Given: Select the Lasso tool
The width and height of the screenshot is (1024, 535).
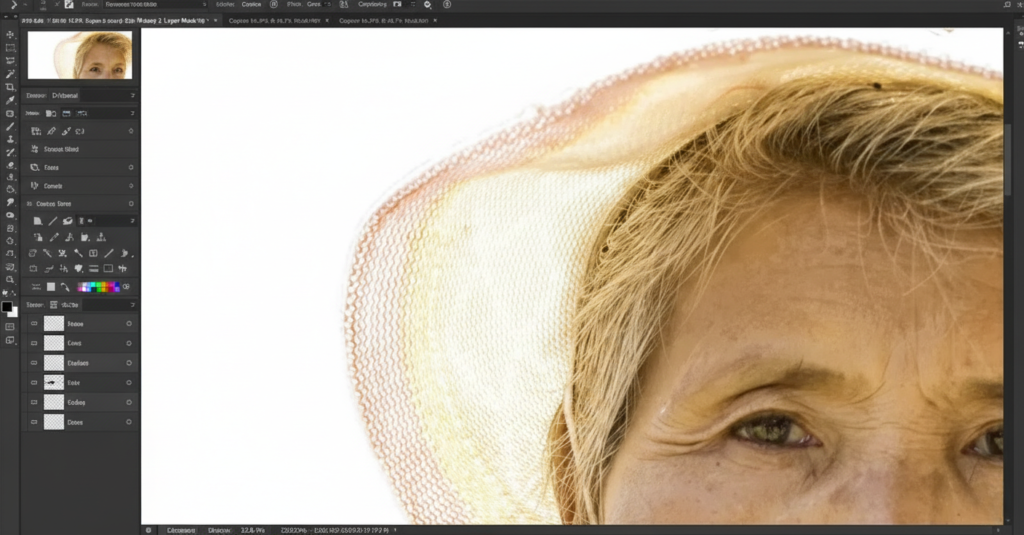Looking at the screenshot, I should 10,61.
